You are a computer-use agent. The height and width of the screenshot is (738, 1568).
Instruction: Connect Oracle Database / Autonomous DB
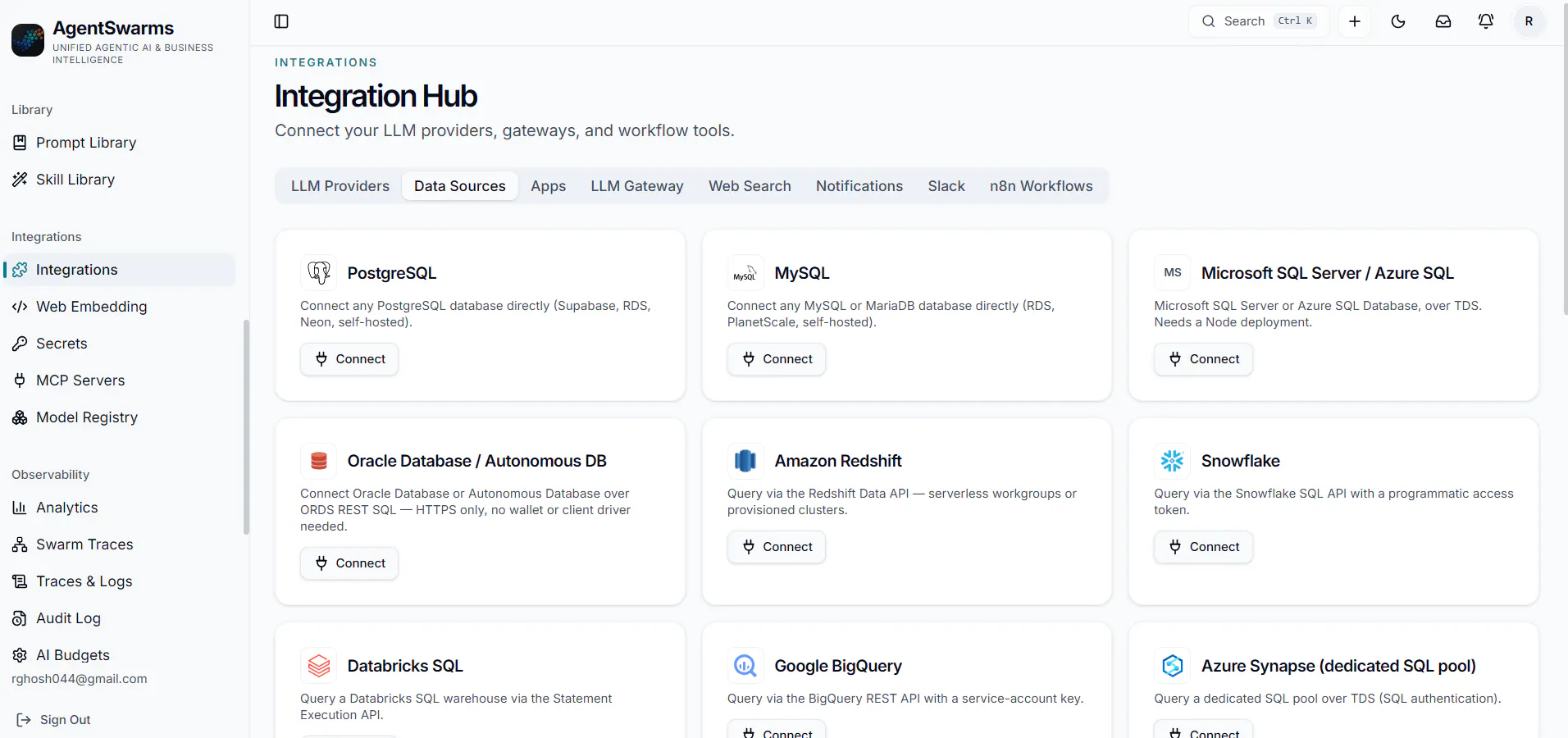pos(349,563)
